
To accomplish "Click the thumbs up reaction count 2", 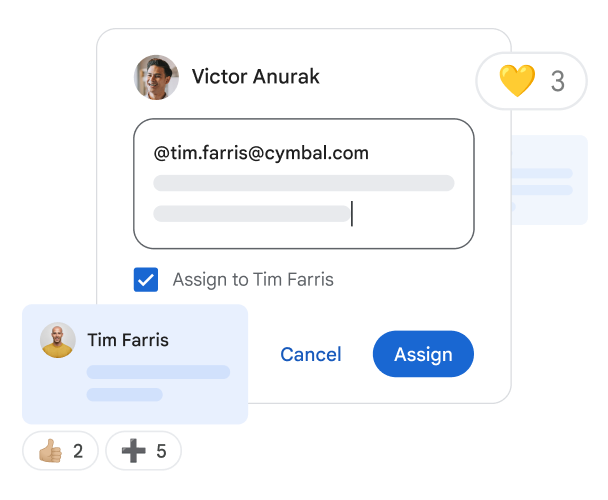I will (x=78, y=451).
